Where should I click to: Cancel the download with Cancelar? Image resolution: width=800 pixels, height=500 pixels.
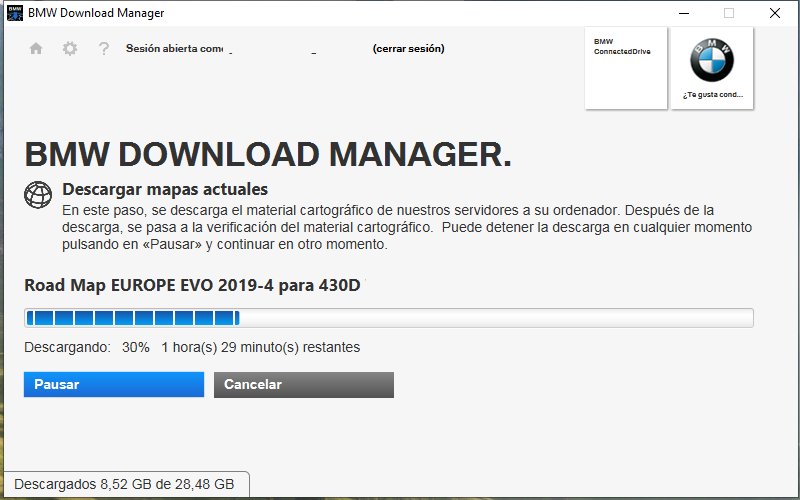(304, 384)
